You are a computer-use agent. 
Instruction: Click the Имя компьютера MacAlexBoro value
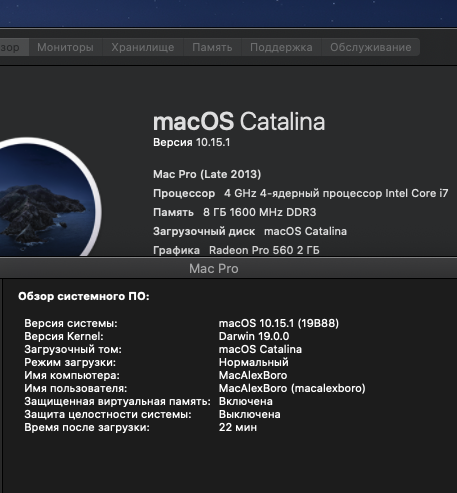(253, 375)
